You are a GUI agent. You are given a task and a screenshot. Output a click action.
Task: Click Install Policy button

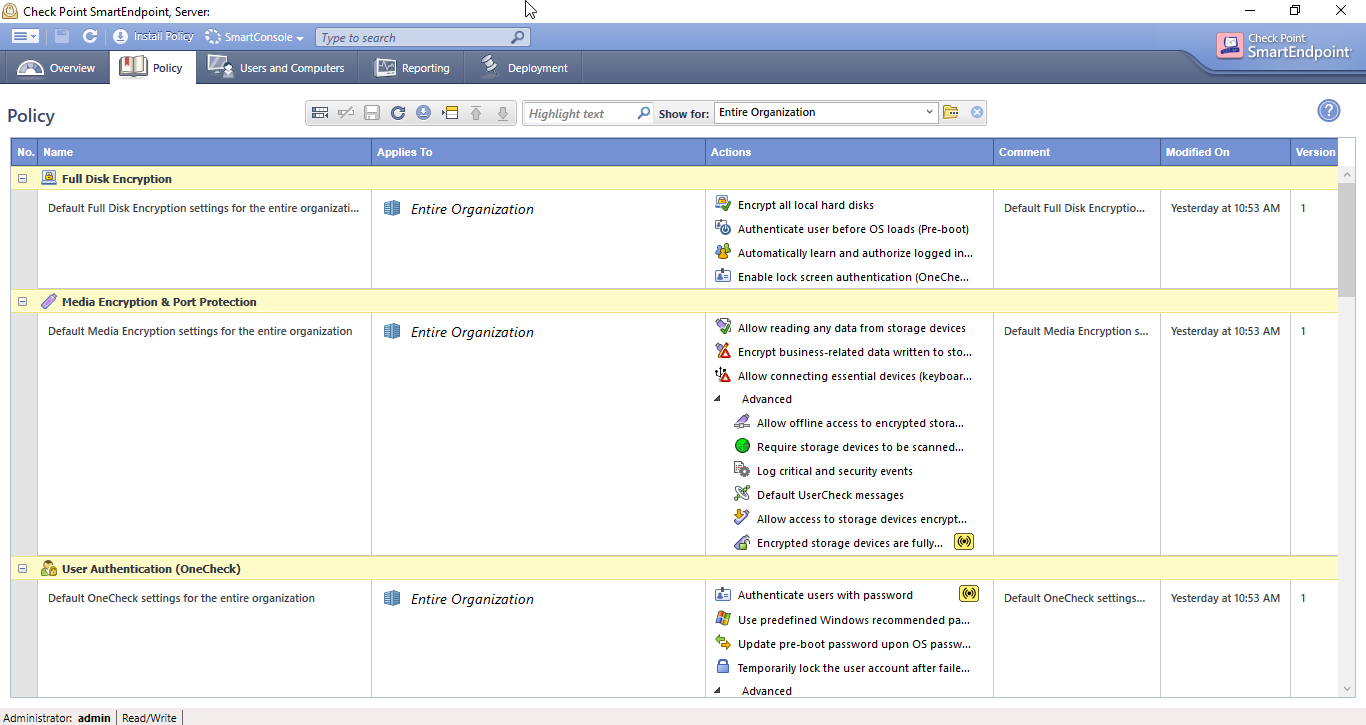(x=154, y=36)
